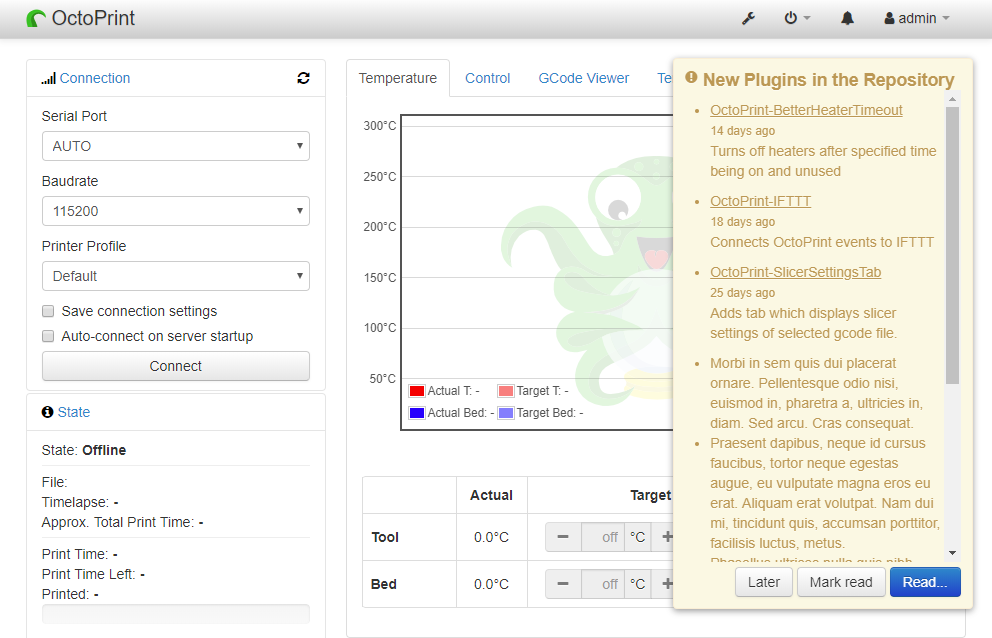Screen dimensions: 992x638
Task: Click the Tool actual 0.0°C value
Action: click(x=492, y=537)
